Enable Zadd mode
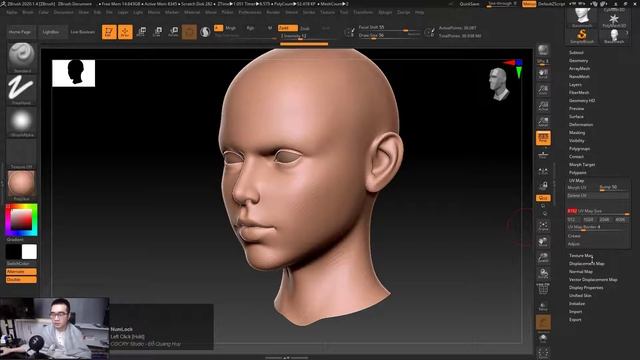 click(288, 28)
